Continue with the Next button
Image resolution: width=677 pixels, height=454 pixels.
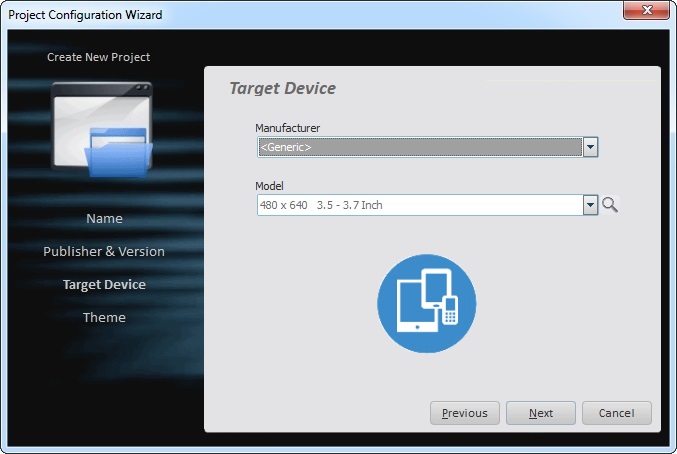coord(540,413)
